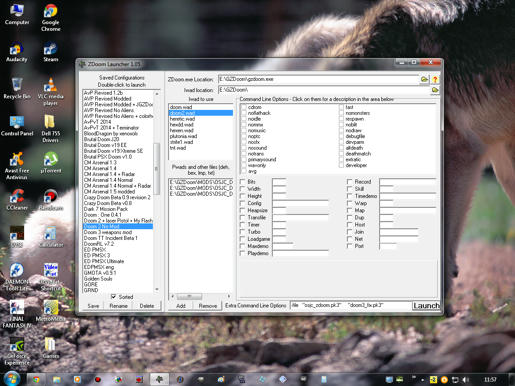Click the Pwads horizontal scrollbar thumb
This screenshot has height=386, width=515.
pos(189,296)
